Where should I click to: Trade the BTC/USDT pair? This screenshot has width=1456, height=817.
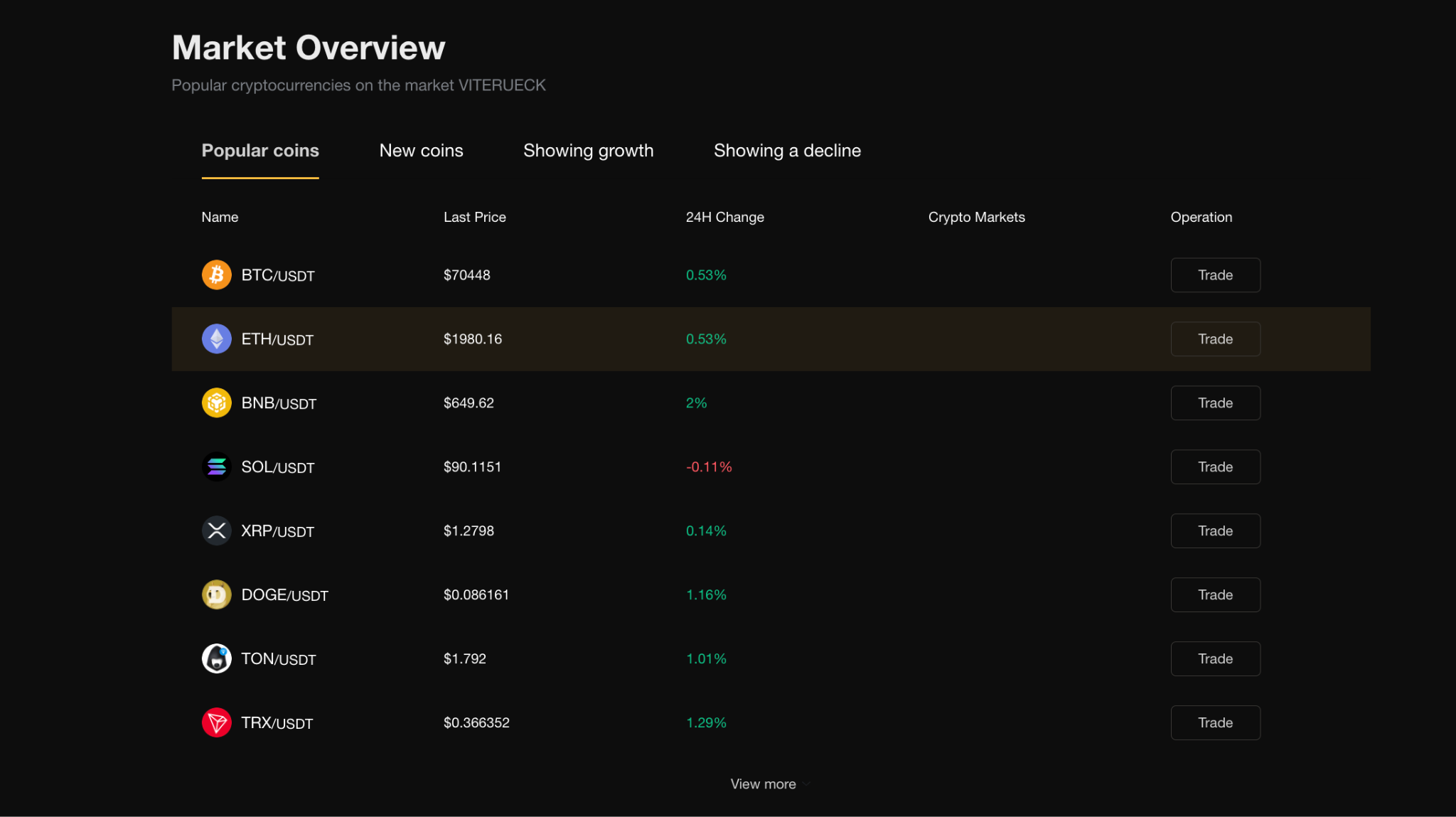[x=1215, y=275]
